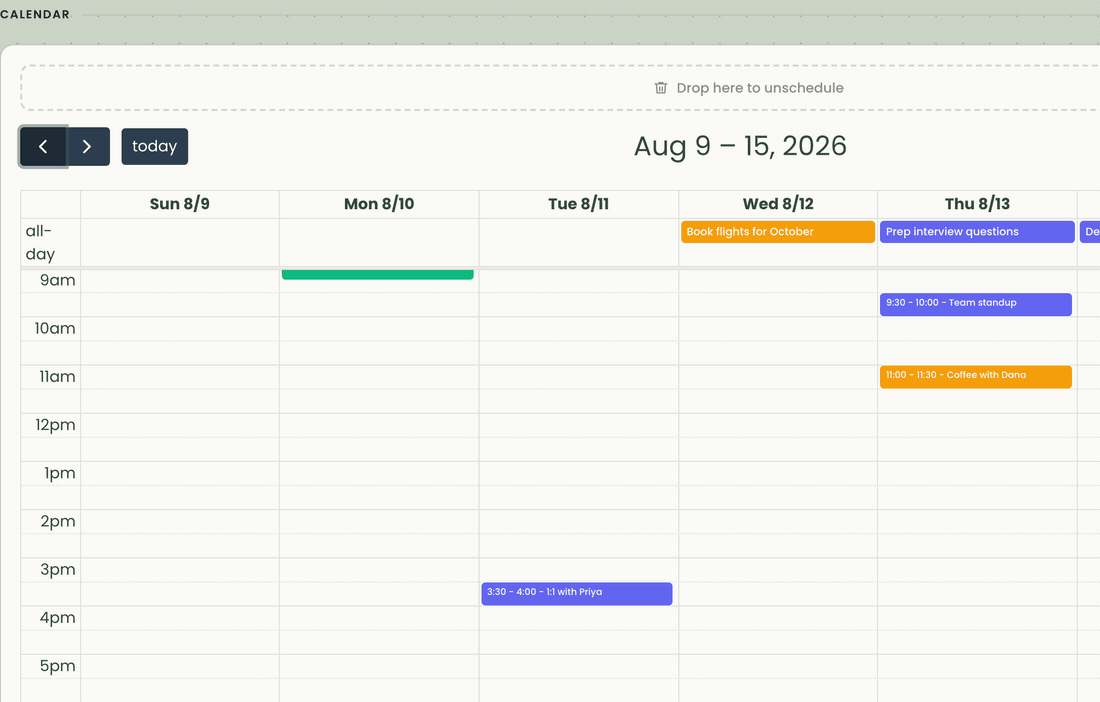Open the Prep interview questions event

(977, 232)
